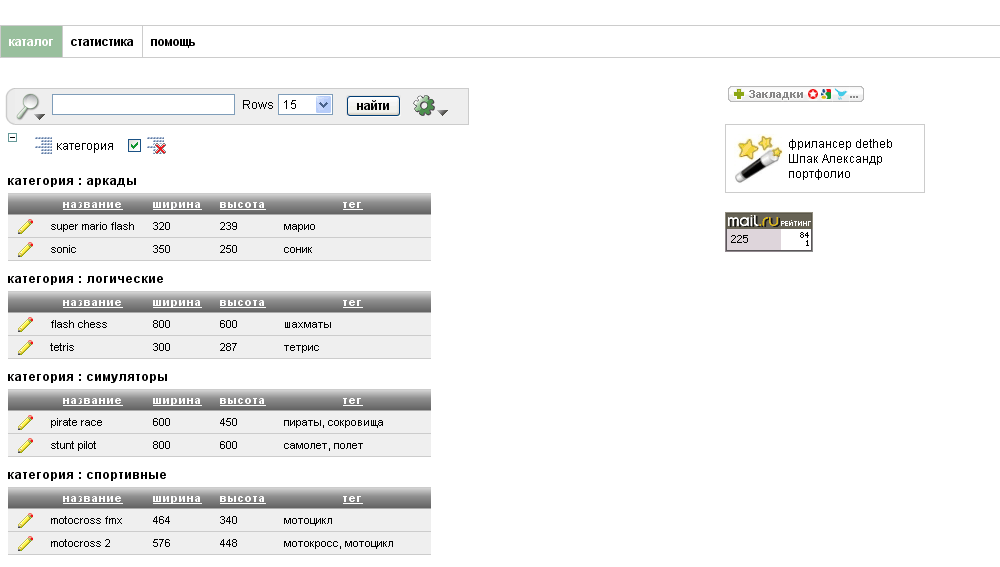
Task: Open the gear actions menu
Action: tap(430, 106)
